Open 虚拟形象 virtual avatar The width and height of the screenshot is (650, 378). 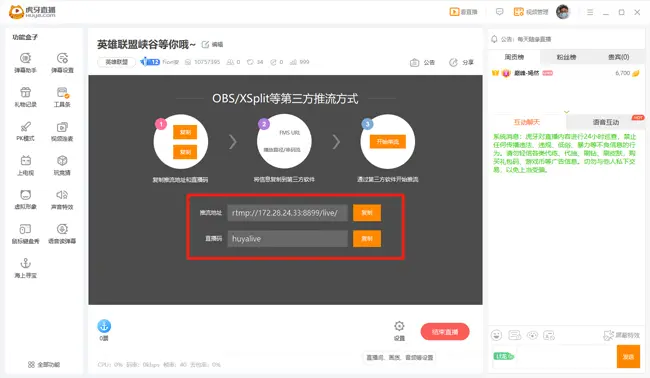[x=25, y=200]
